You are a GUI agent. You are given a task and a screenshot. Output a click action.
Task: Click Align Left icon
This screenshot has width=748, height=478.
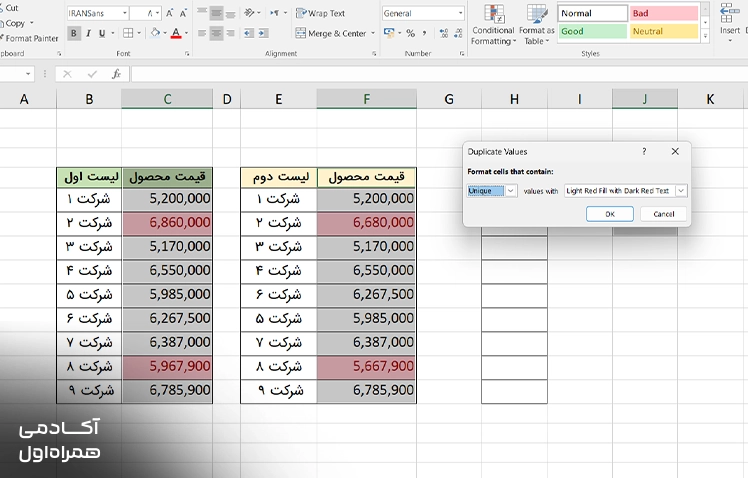202,33
